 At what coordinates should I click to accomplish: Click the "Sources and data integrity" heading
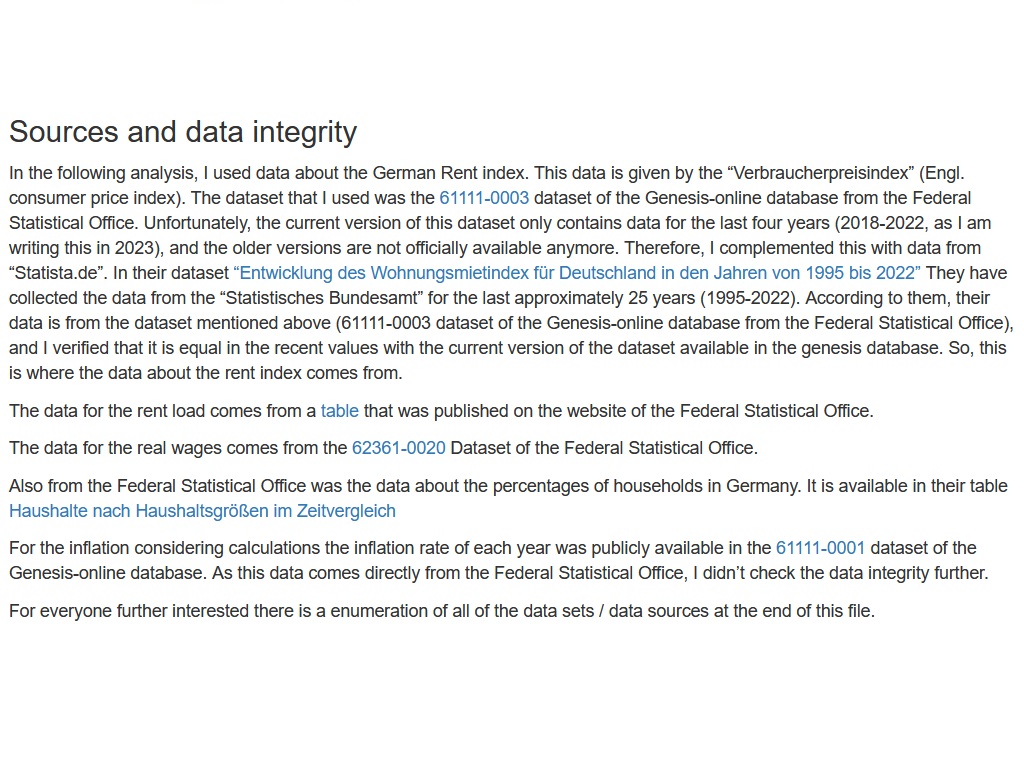pyautogui.click(x=183, y=132)
